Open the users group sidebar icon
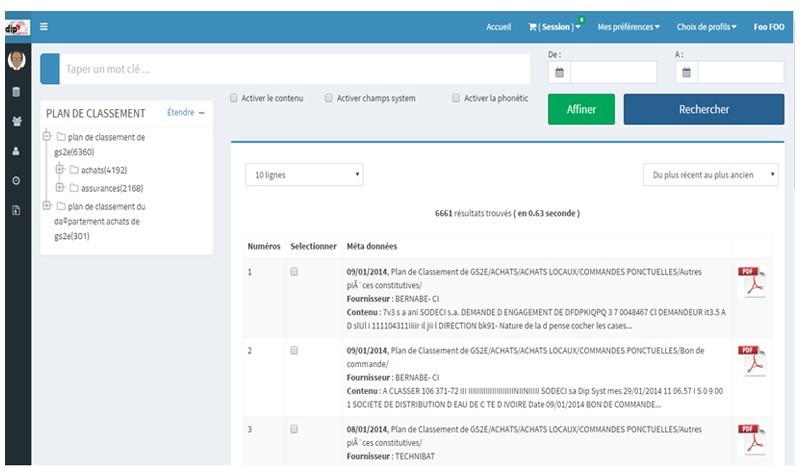This screenshot has width=800, height=468. [x=17, y=121]
